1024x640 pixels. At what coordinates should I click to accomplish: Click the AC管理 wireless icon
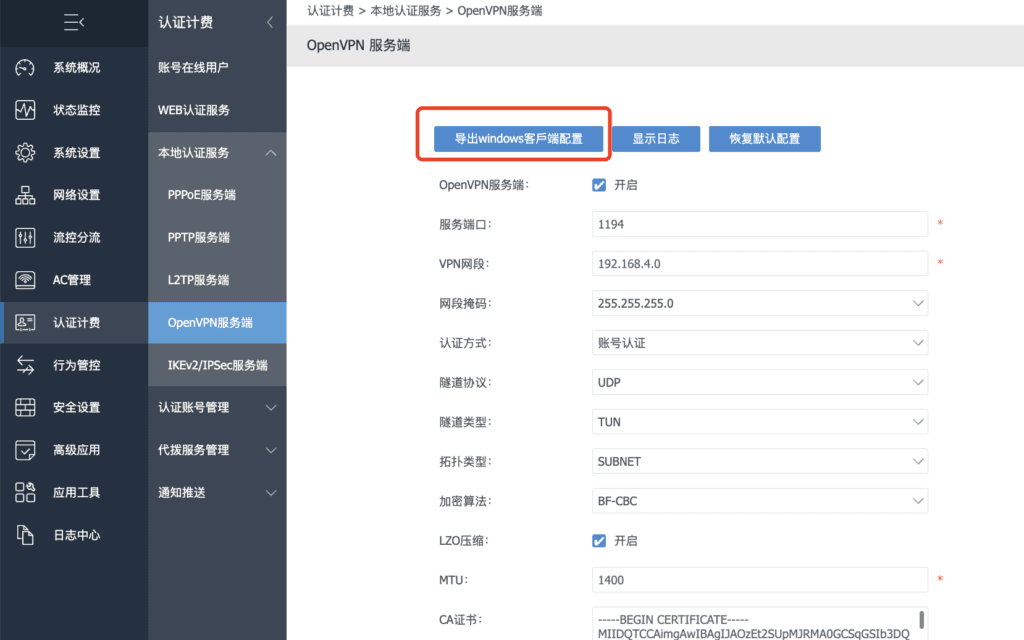(x=26, y=280)
